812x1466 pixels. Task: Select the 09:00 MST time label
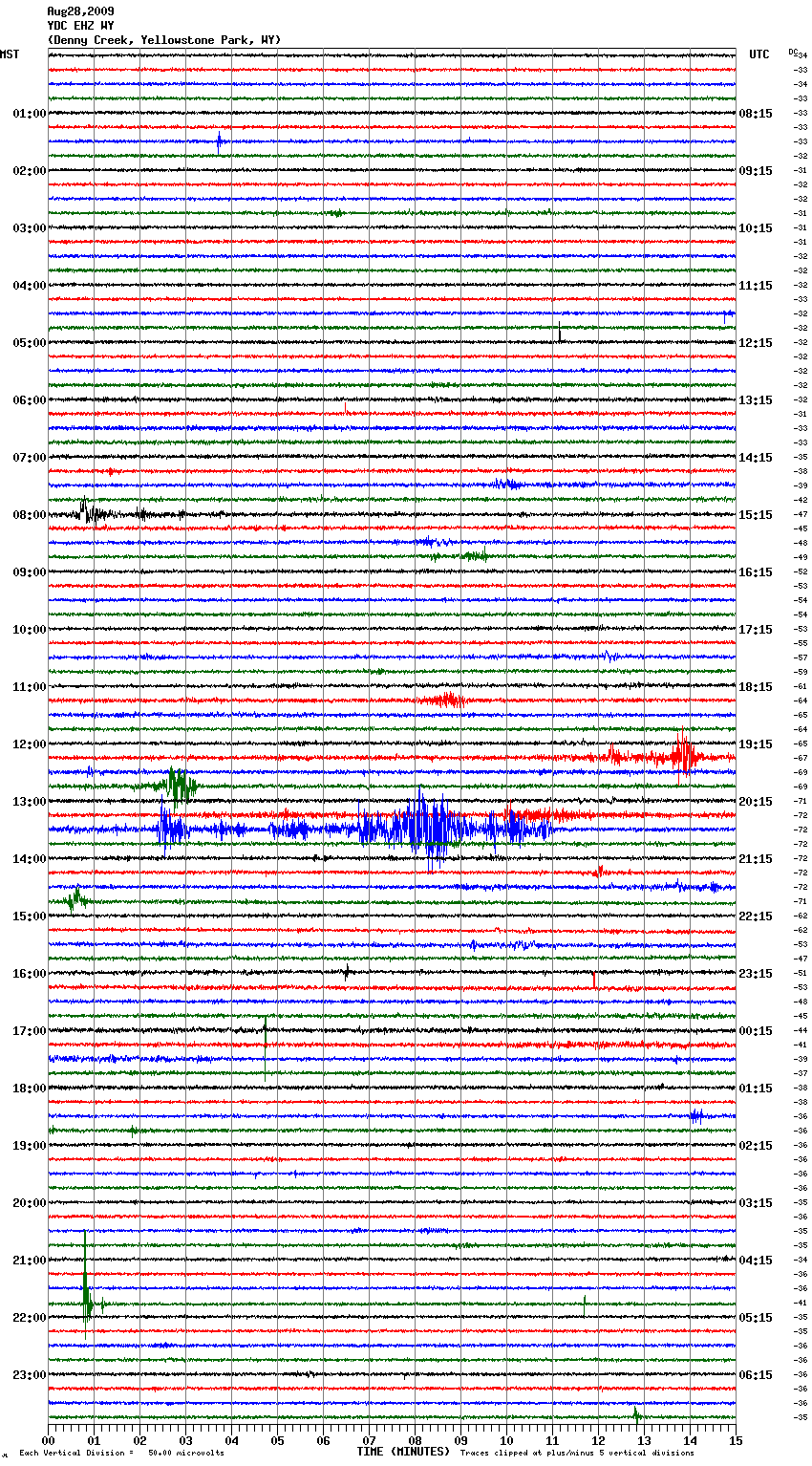(x=30, y=572)
